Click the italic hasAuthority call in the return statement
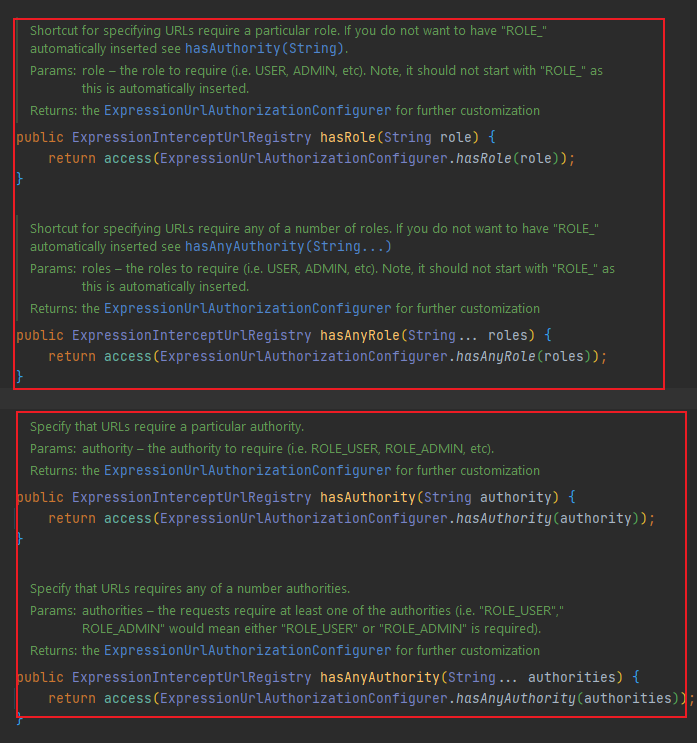This screenshot has width=697, height=743. [504, 518]
